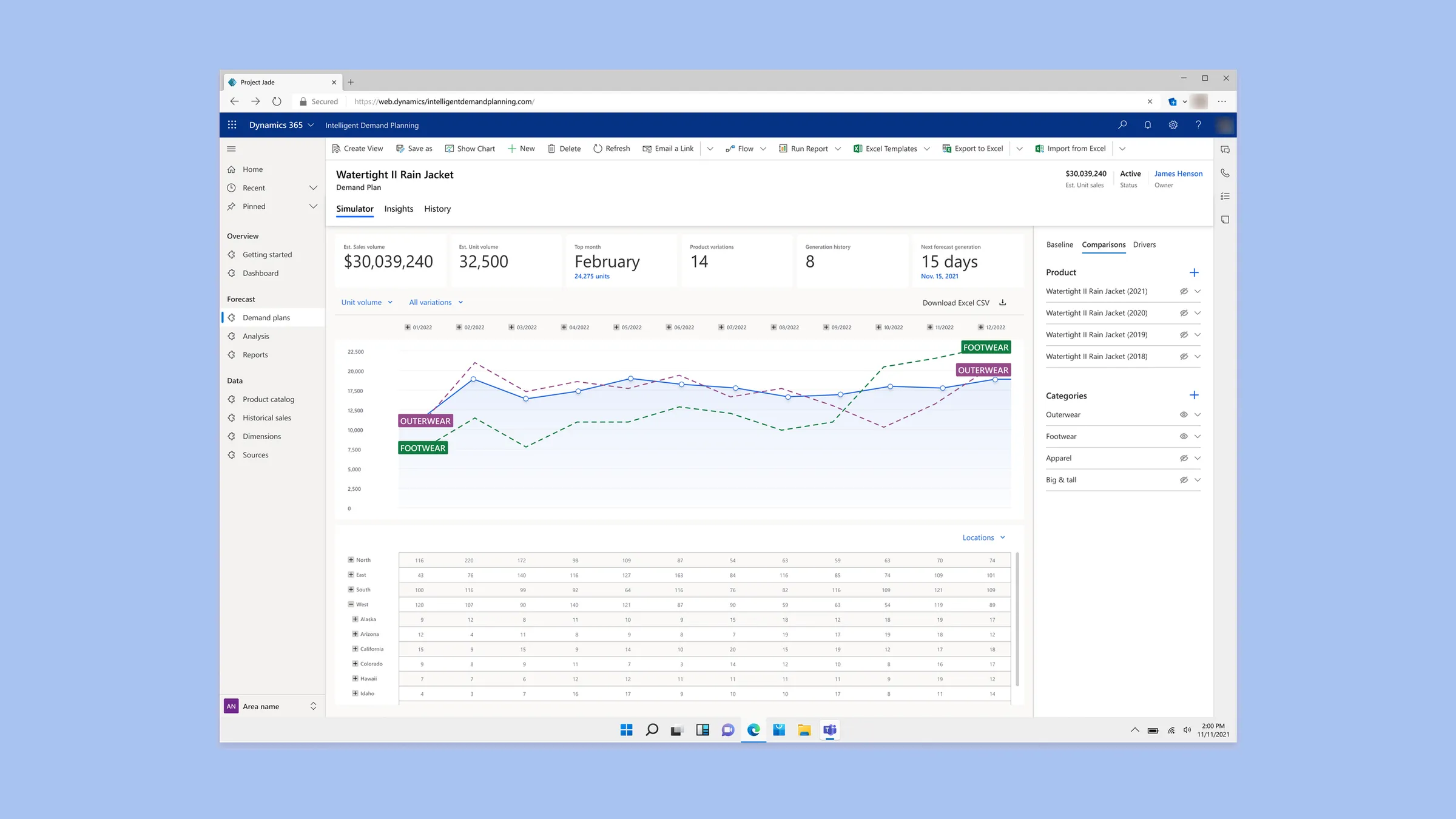Click the search magnifier in Dynamics header
The height and width of the screenshot is (819, 1456).
[x=1122, y=125]
